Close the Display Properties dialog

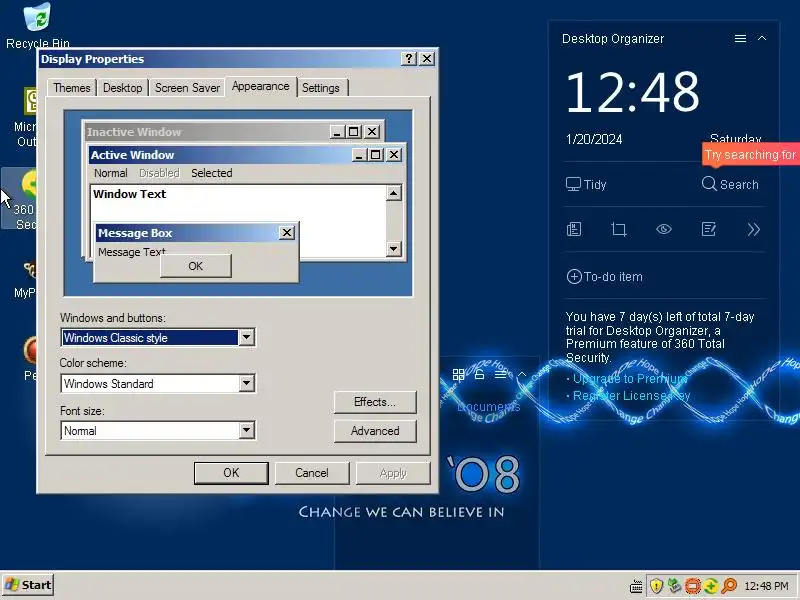[x=427, y=59]
